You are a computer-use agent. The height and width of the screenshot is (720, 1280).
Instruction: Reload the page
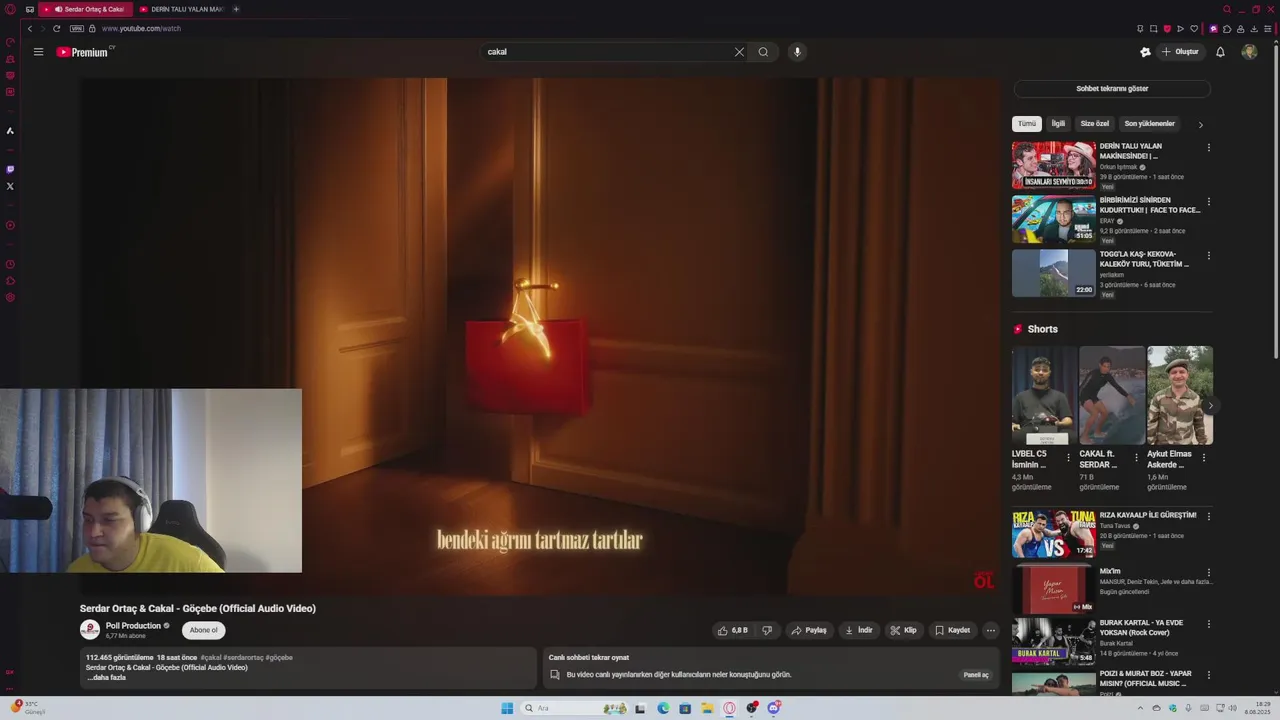56,29
